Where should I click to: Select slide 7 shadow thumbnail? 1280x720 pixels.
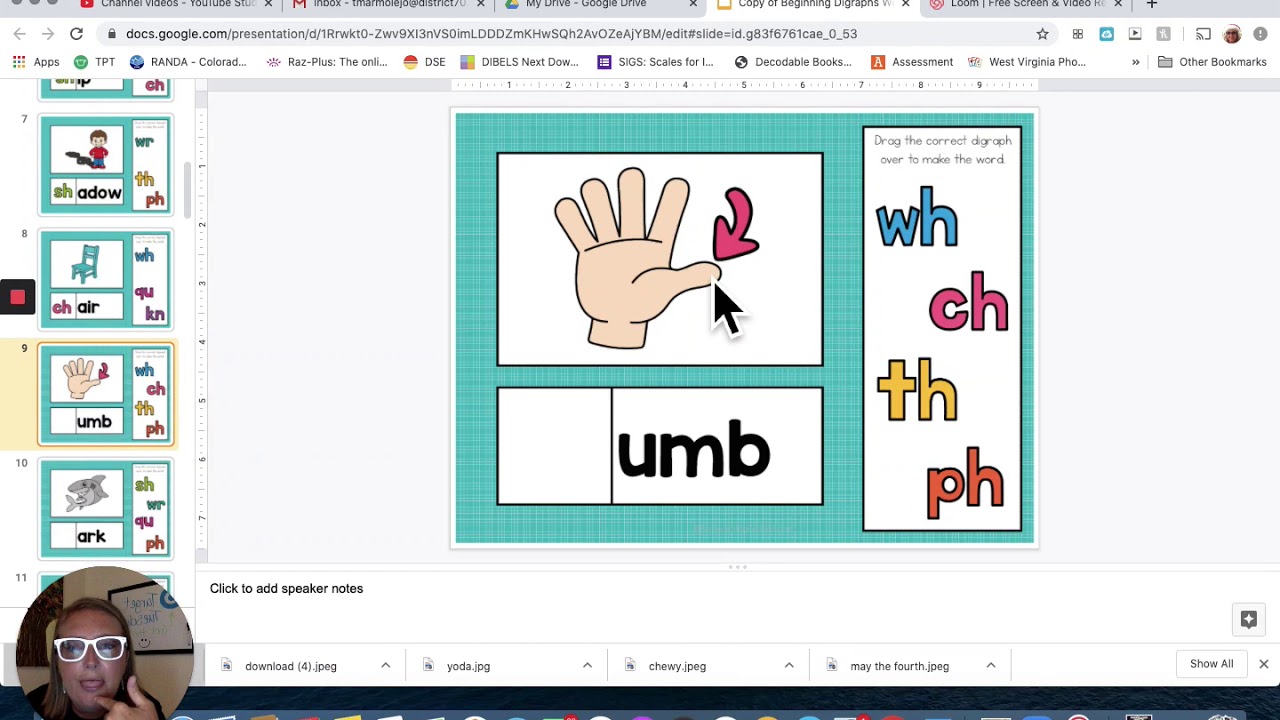pos(106,165)
